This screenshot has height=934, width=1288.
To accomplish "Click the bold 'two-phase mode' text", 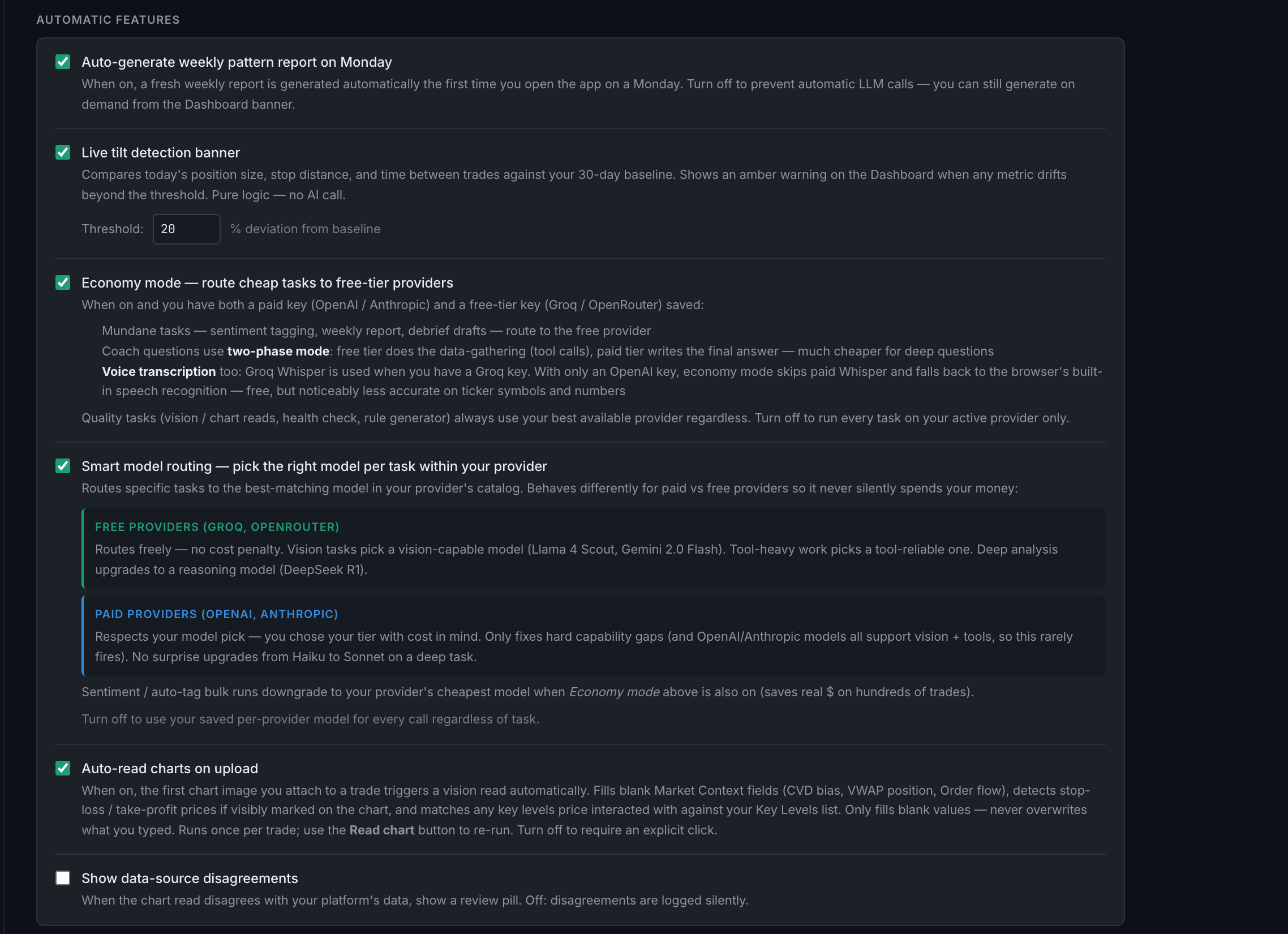I will (278, 351).
